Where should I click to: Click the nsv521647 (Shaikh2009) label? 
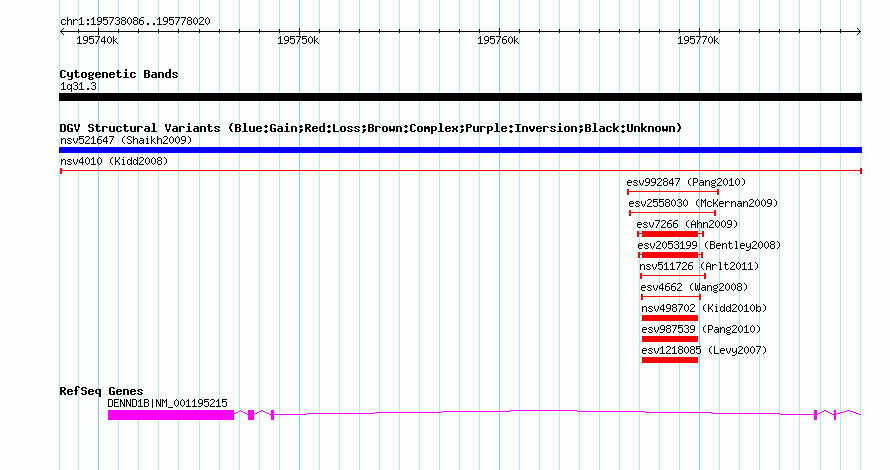[x=126, y=140]
